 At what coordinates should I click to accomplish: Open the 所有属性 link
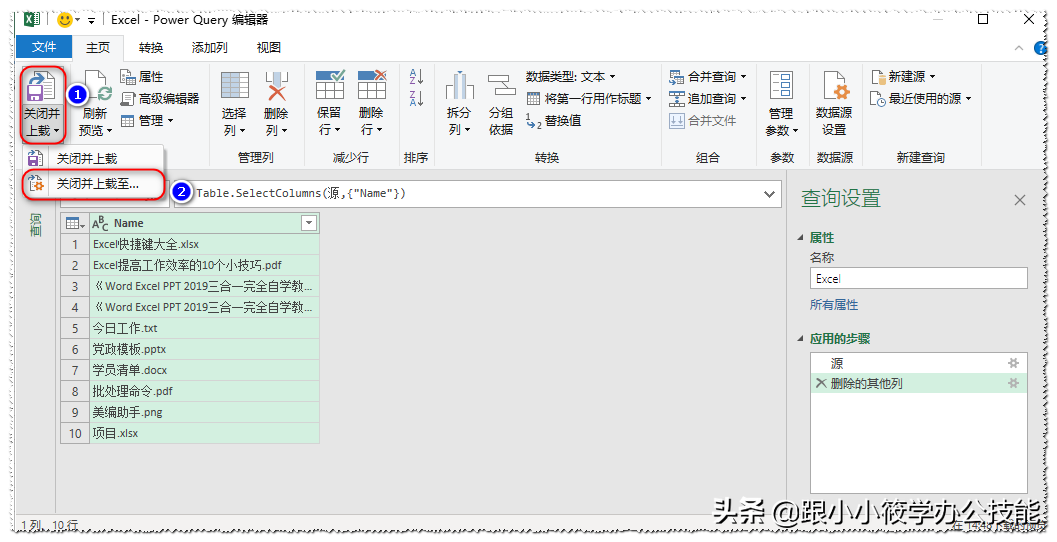point(834,305)
